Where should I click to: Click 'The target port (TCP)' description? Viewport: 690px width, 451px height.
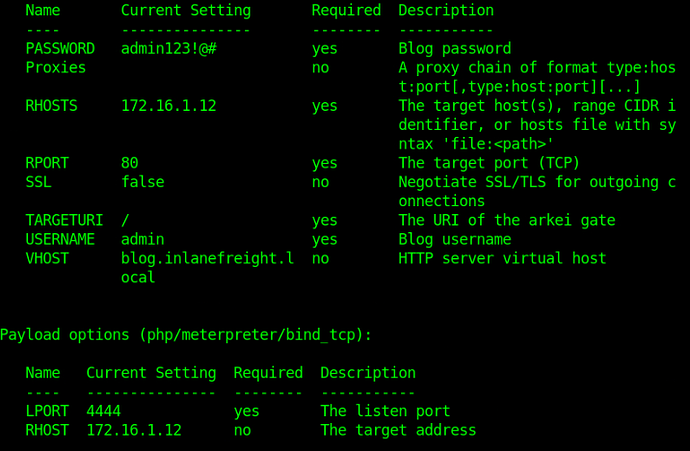[489, 163]
